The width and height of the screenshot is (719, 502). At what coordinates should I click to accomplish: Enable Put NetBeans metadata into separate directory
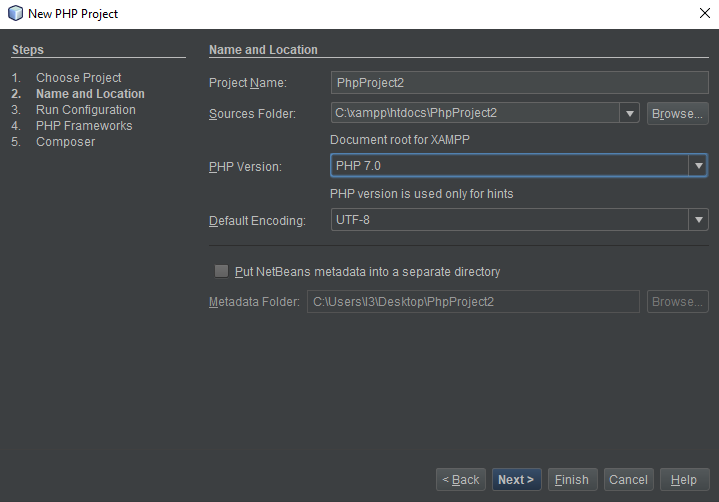(221, 271)
